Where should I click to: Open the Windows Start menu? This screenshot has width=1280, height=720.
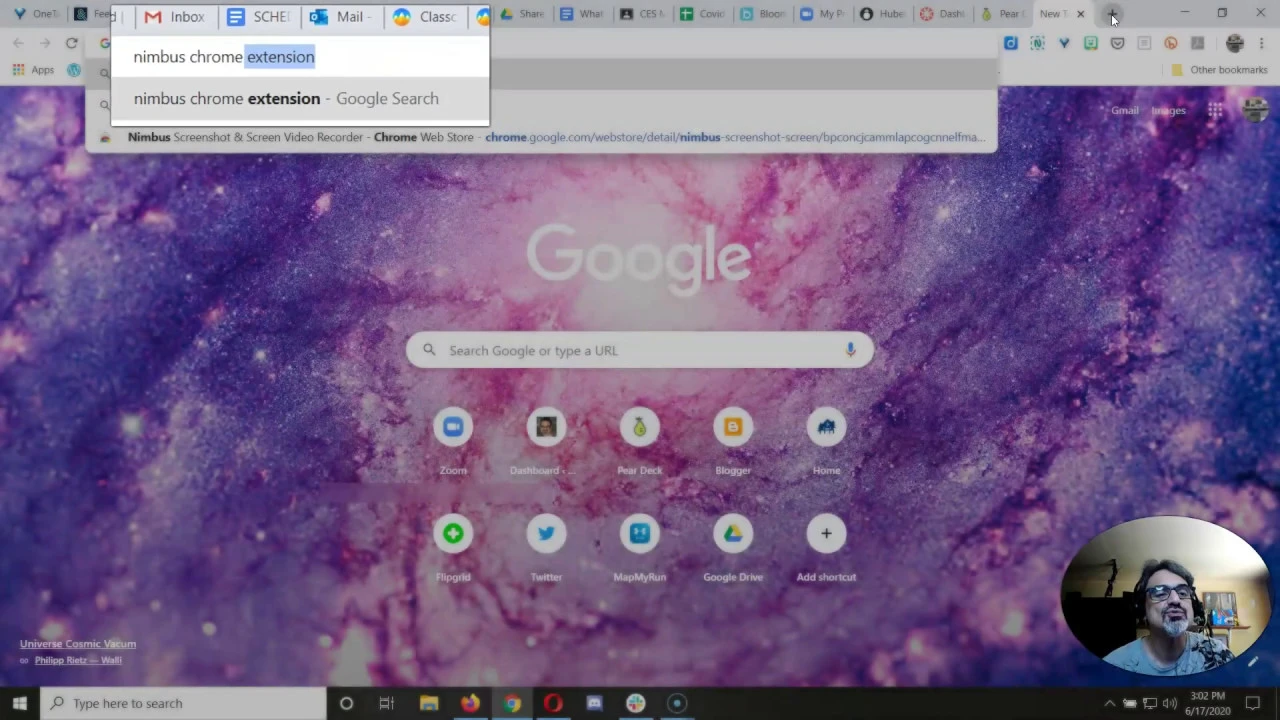tap(20, 703)
